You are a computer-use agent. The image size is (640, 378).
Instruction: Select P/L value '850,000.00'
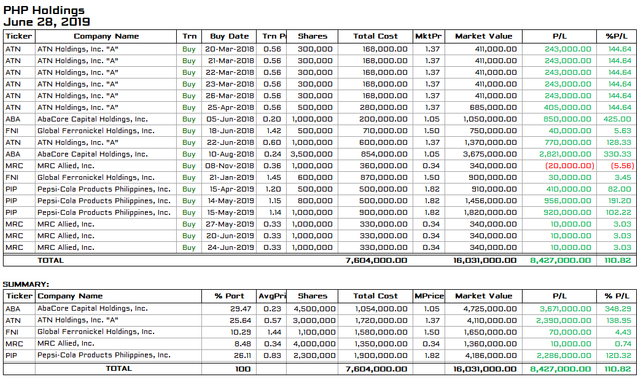567,119
